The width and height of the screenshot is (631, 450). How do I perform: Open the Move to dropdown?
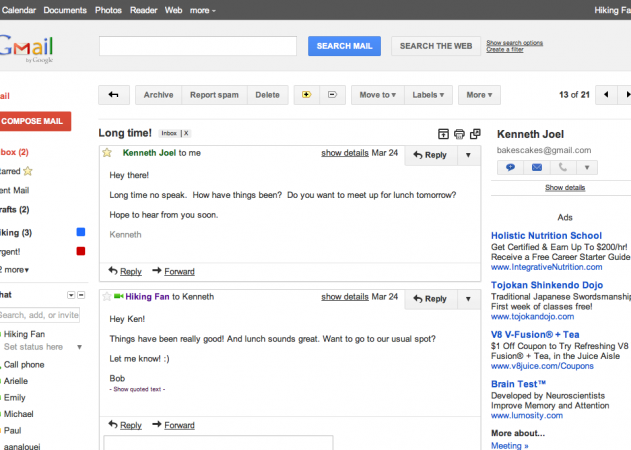tap(377, 95)
